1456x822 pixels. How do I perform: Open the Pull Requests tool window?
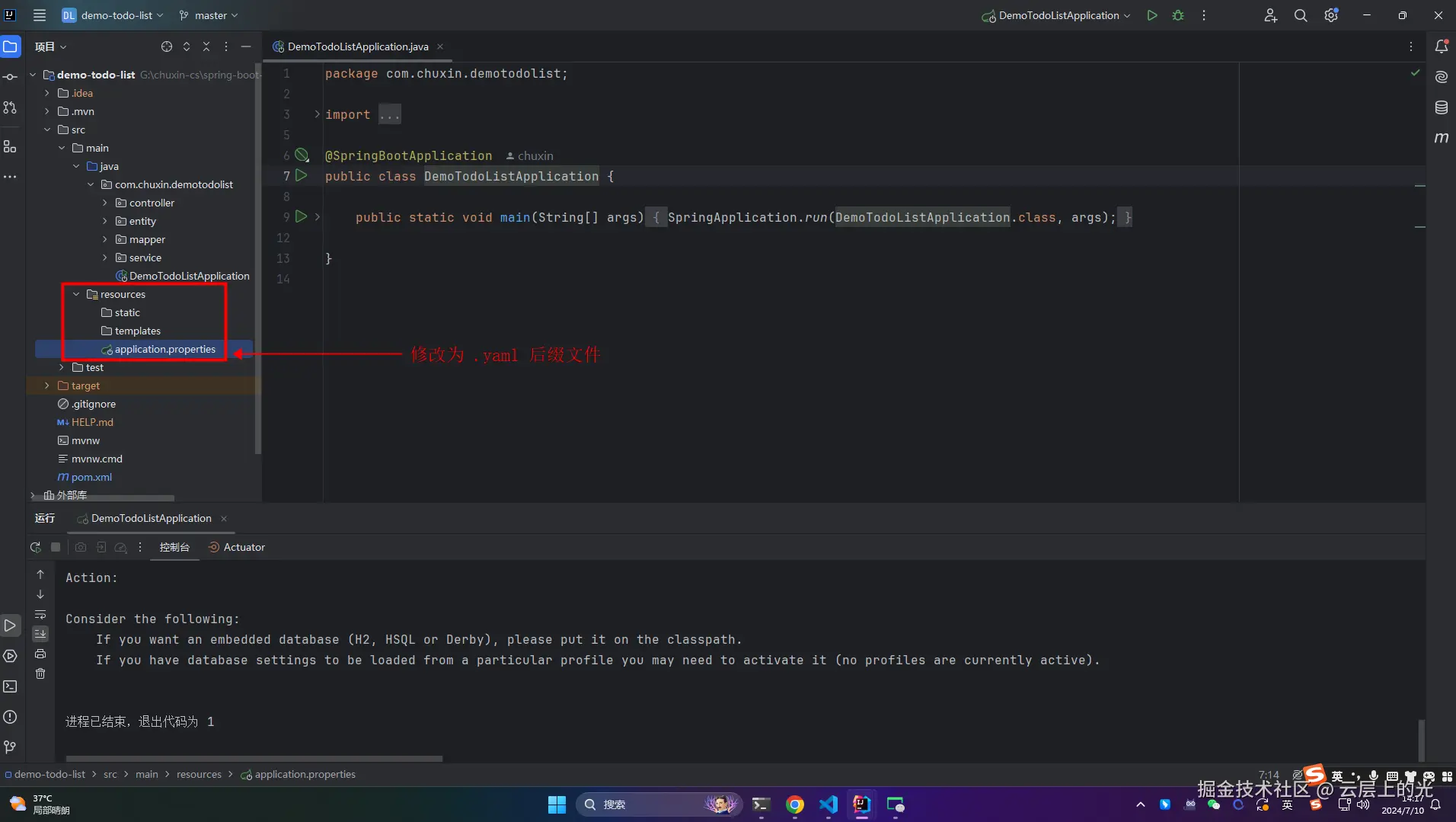[11, 107]
